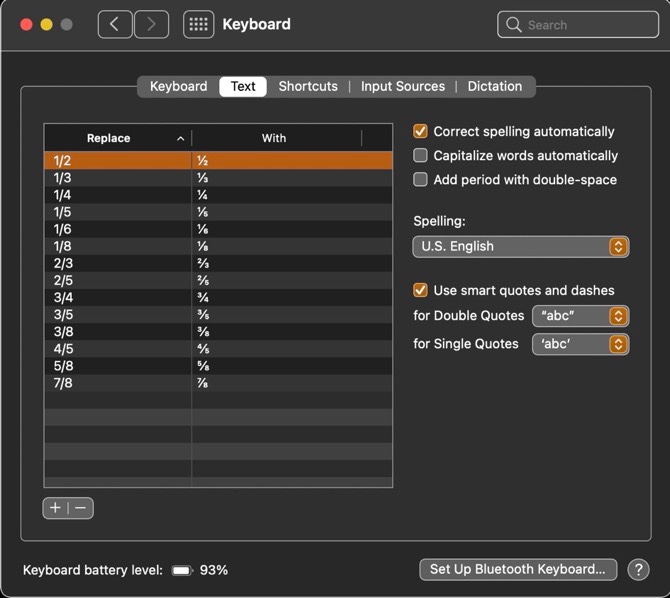
Task: Open the Dictation tab
Action: pos(495,86)
